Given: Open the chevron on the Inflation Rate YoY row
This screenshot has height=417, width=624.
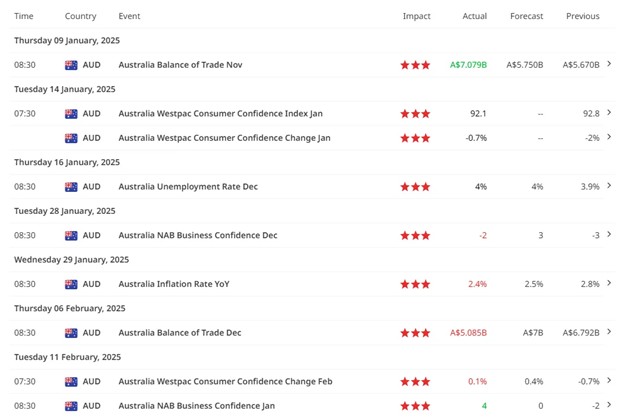Looking at the screenshot, I should tap(610, 284).
